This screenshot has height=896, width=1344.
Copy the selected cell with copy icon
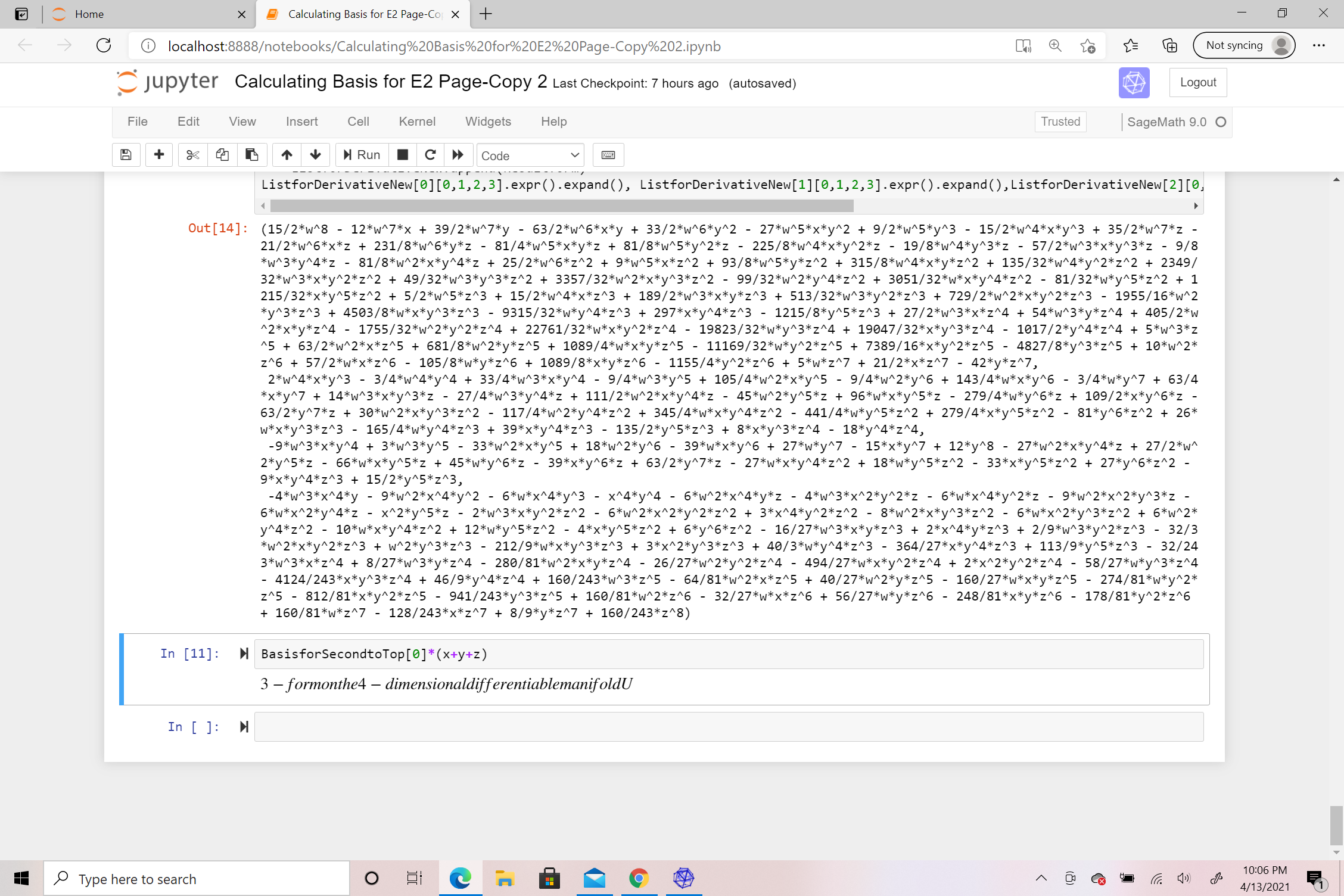point(222,155)
